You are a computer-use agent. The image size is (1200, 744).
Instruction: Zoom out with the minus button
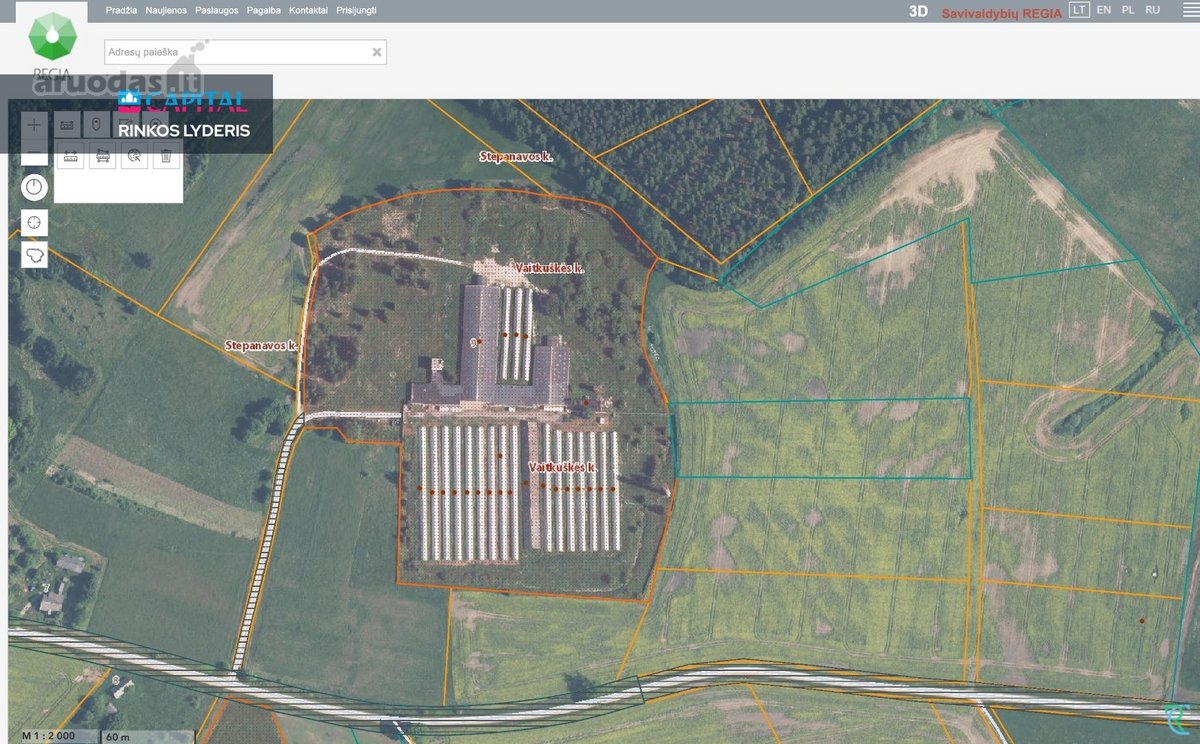coord(35,154)
